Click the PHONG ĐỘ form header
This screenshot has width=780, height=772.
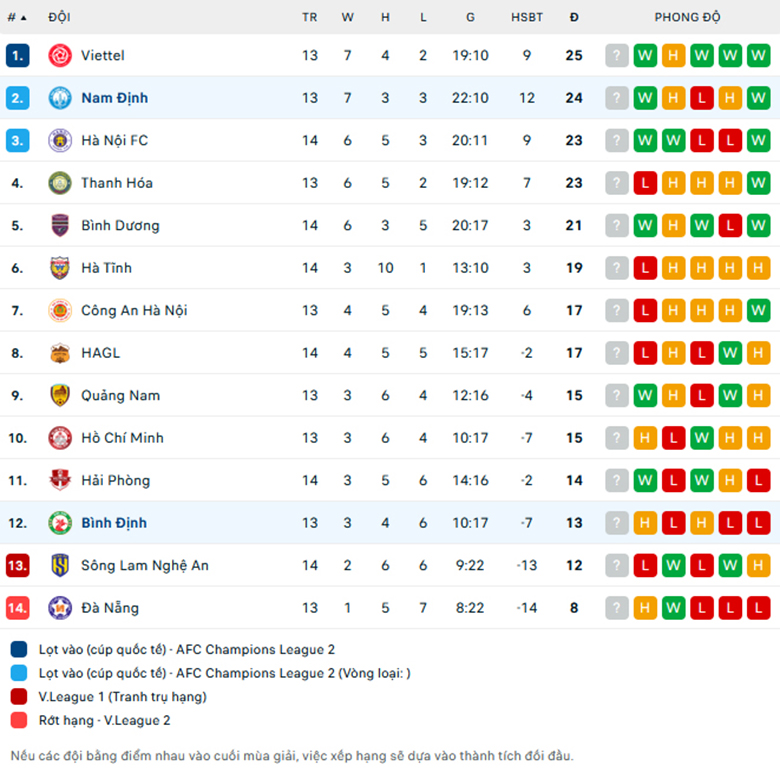point(687,17)
